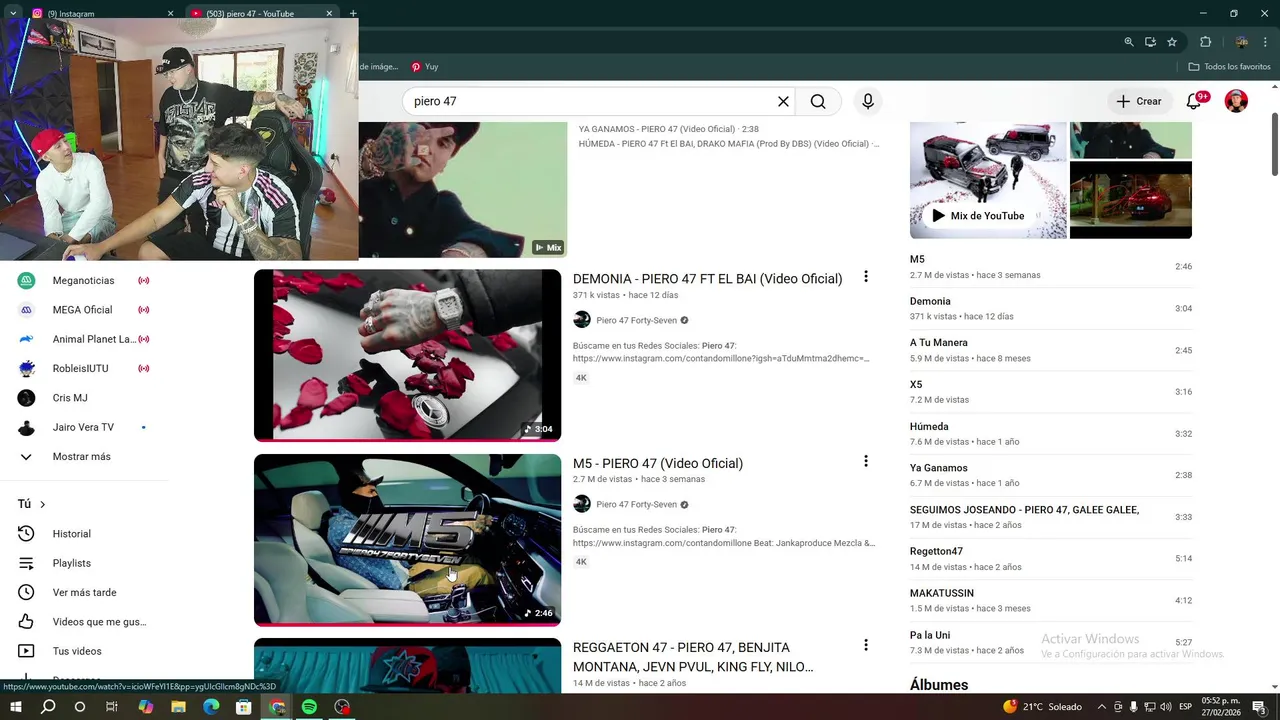Switch to the Instagram browser tab
Screen dimensions: 1280x720
pos(100,14)
